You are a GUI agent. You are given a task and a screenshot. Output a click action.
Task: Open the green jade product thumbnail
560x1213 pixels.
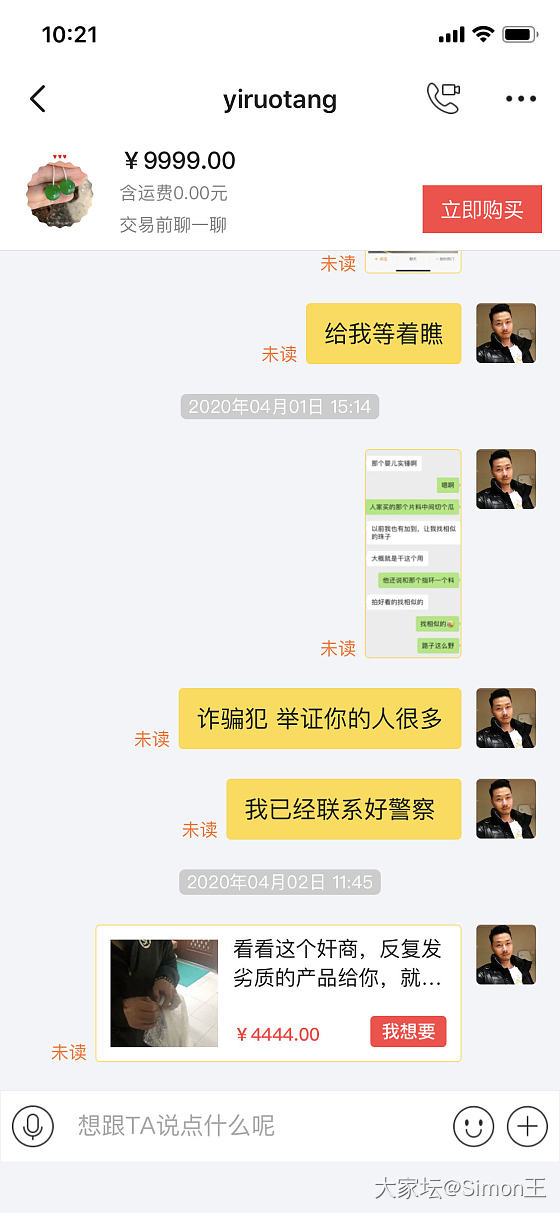click(x=60, y=193)
